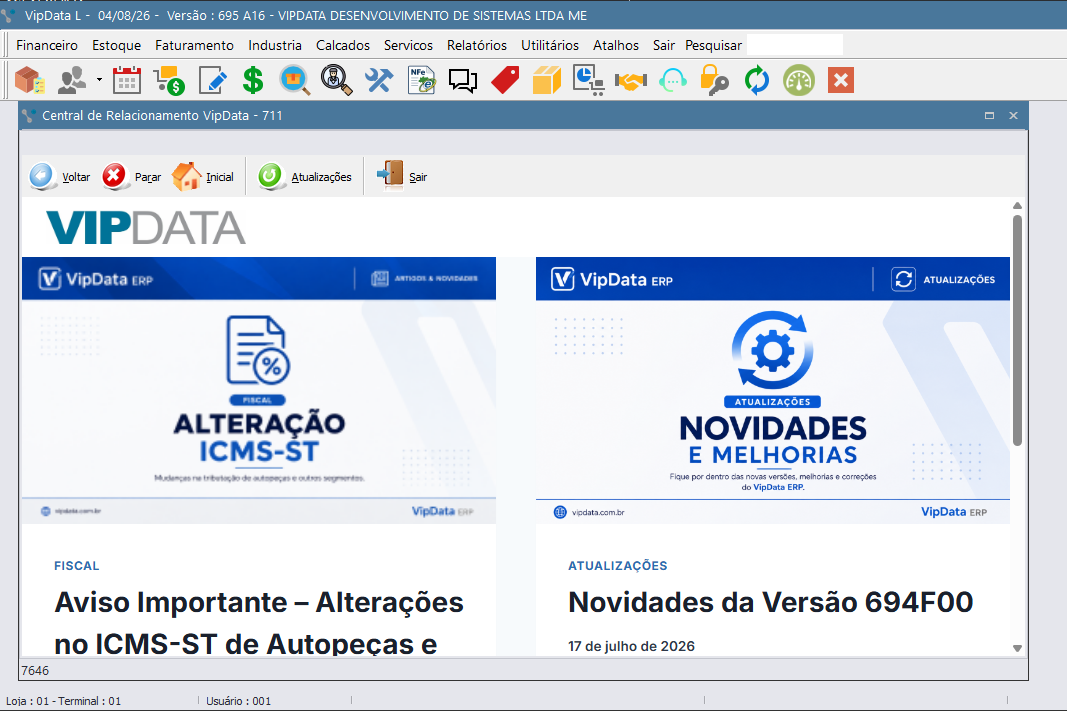Open the Utilitários menu
The width and height of the screenshot is (1067, 711).
550,45
